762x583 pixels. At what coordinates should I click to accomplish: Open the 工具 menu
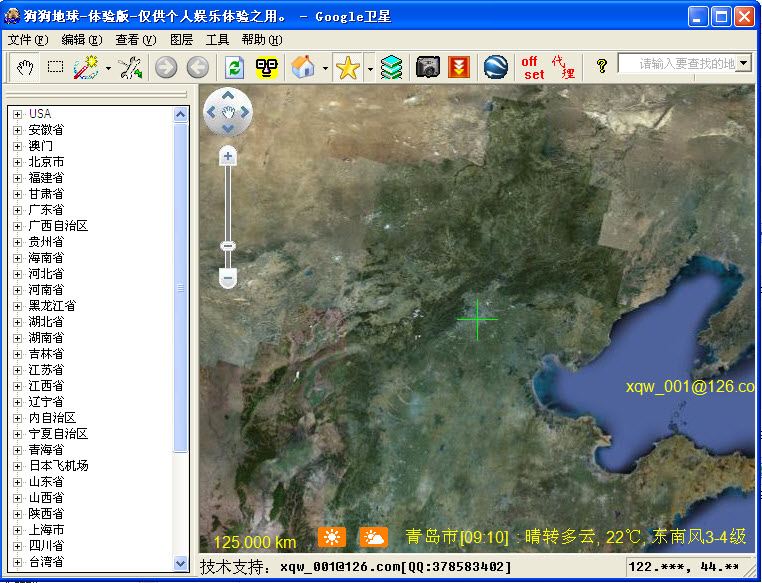[217, 40]
